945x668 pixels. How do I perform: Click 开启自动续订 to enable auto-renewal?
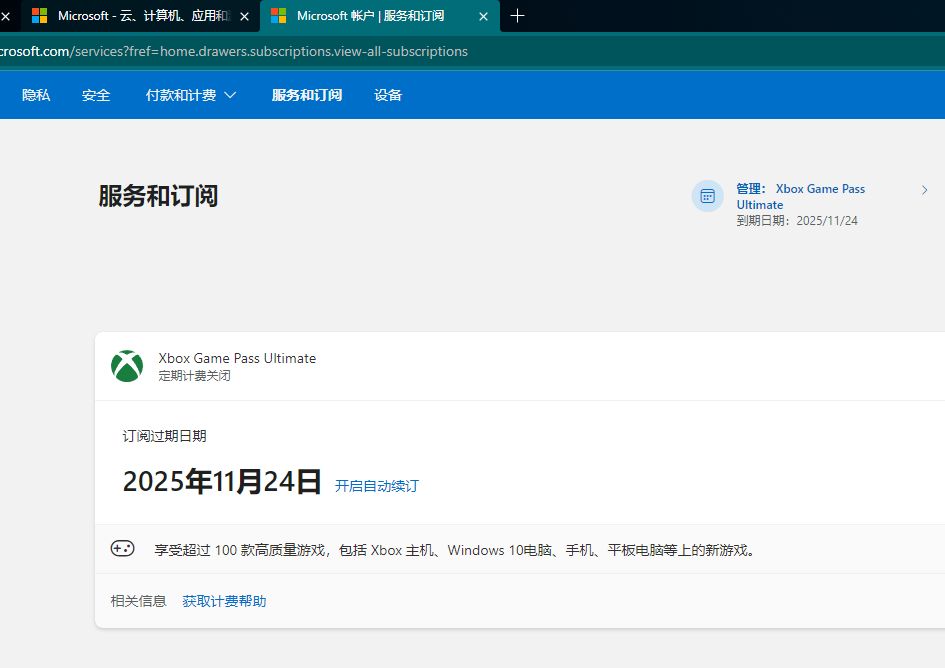[x=375, y=486]
